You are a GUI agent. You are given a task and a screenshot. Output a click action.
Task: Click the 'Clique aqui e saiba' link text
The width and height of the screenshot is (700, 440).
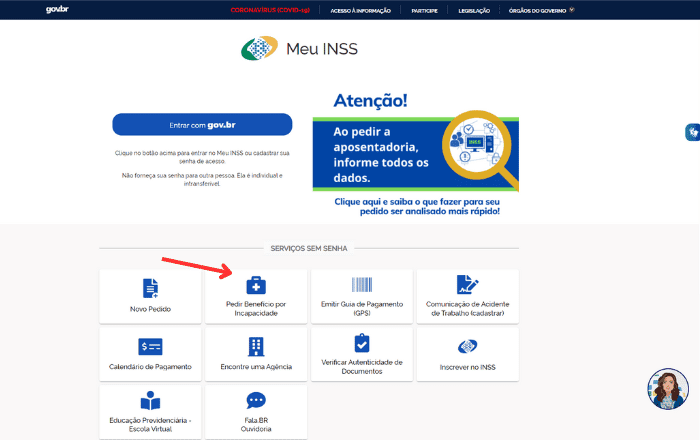tap(417, 207)
